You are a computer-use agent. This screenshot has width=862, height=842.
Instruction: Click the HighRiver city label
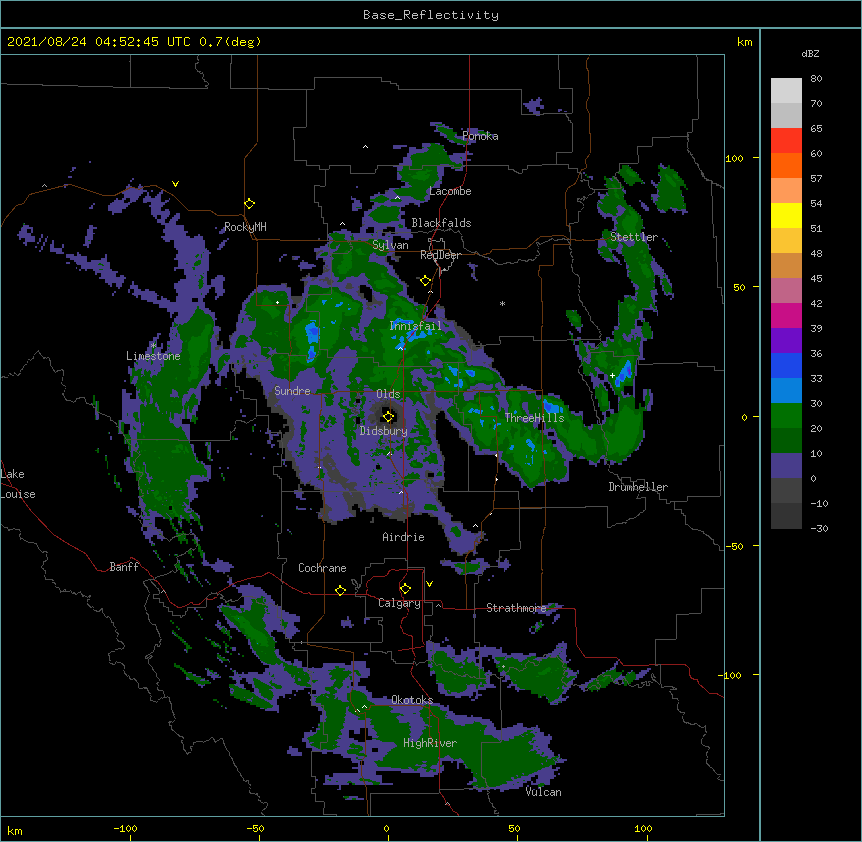(430, 743)
